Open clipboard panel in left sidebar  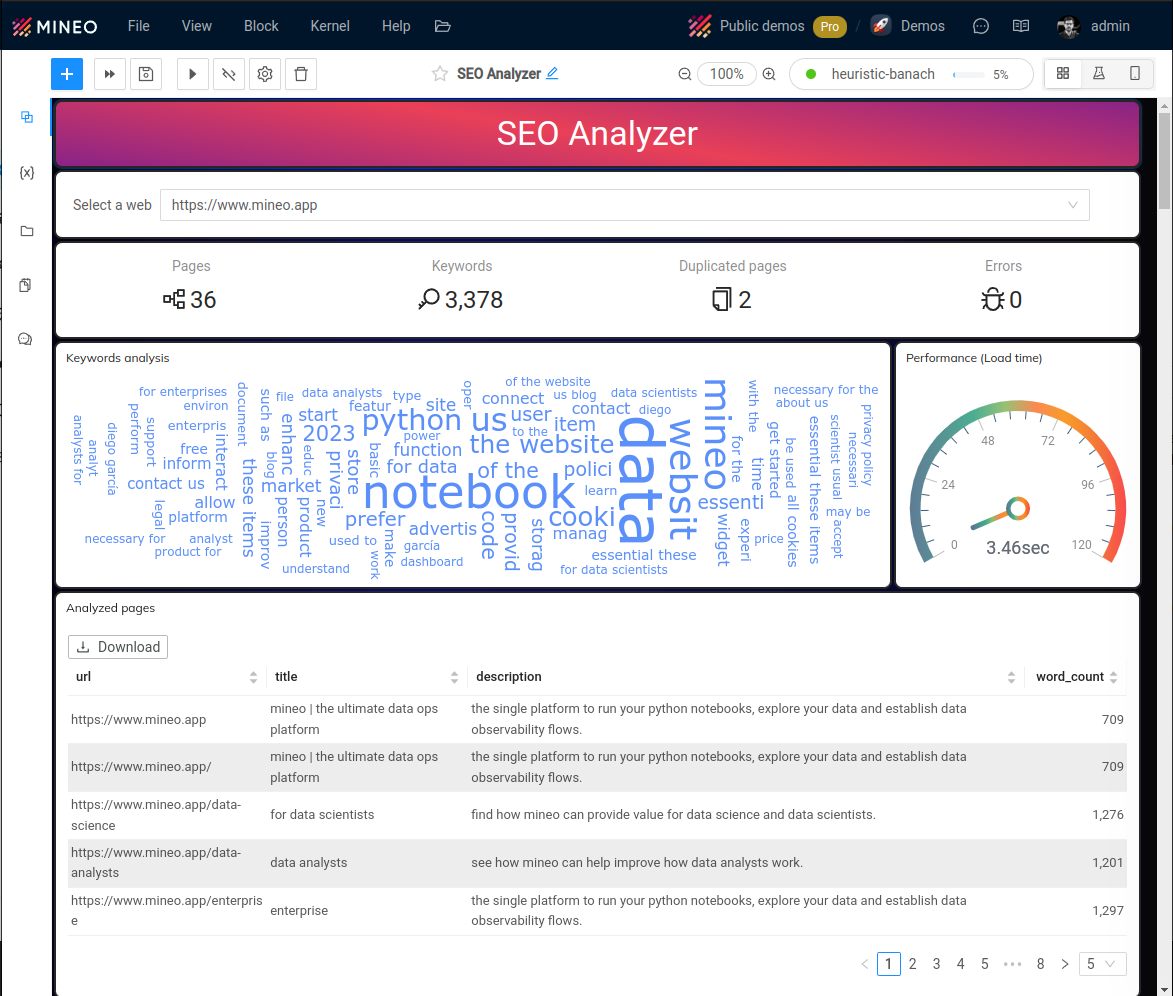[25, 285]
